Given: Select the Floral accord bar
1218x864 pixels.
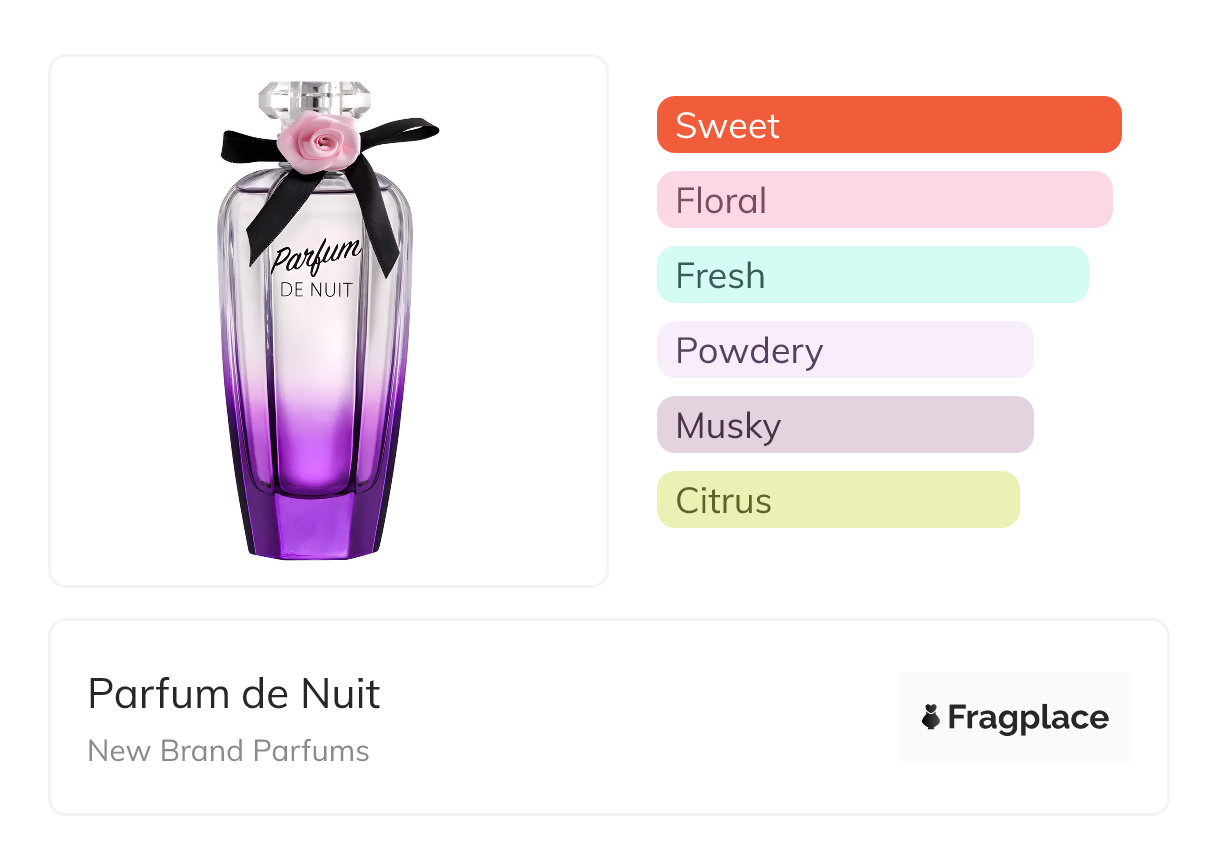Looking at the screenshot, I should 884,200.
